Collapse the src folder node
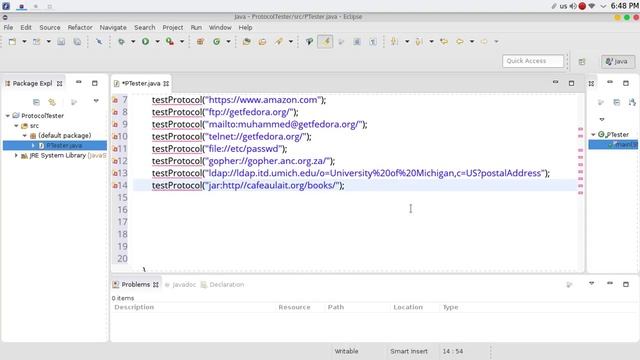 pos(16,126)
